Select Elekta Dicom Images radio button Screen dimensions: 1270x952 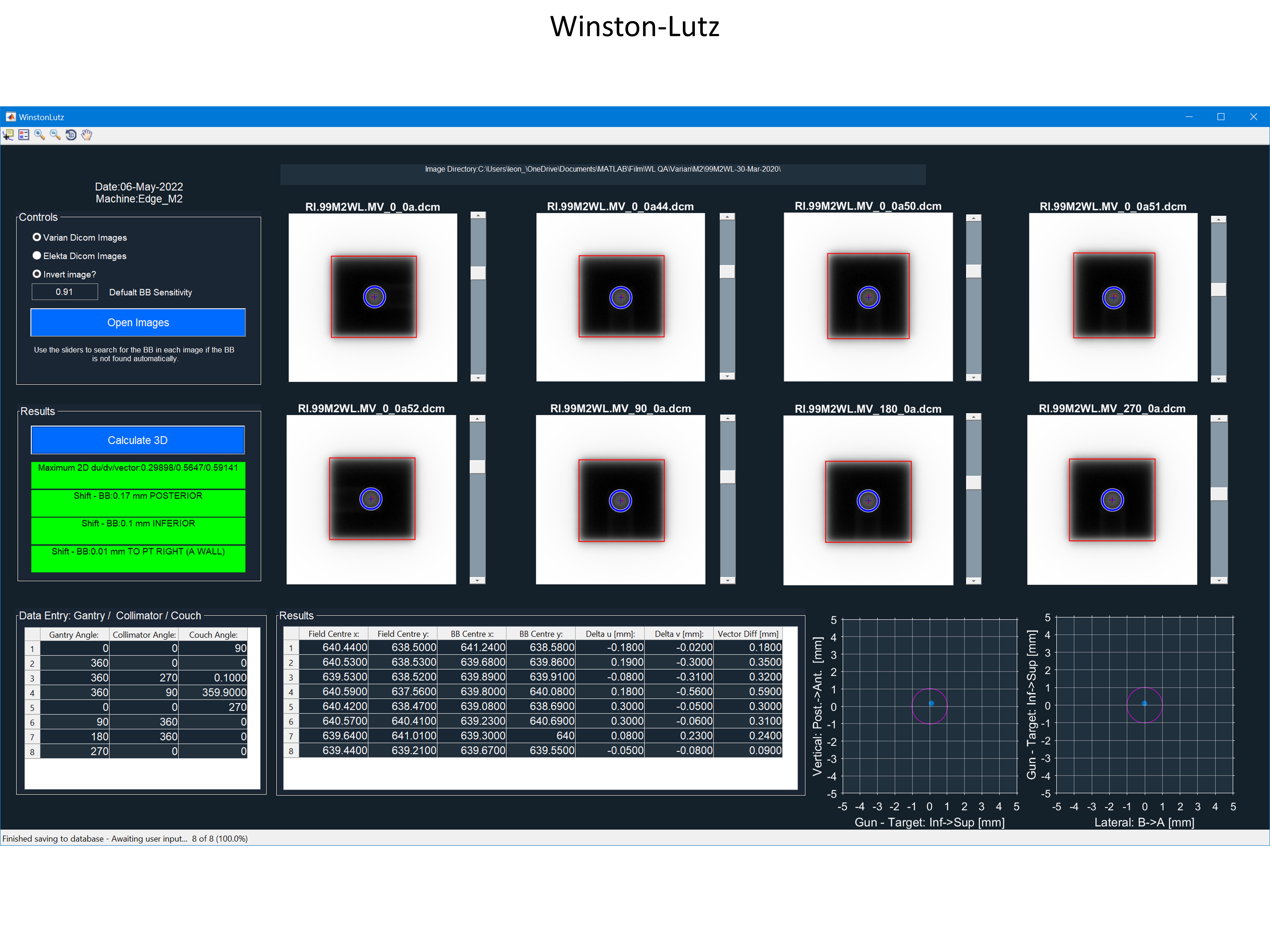(37, 255)
